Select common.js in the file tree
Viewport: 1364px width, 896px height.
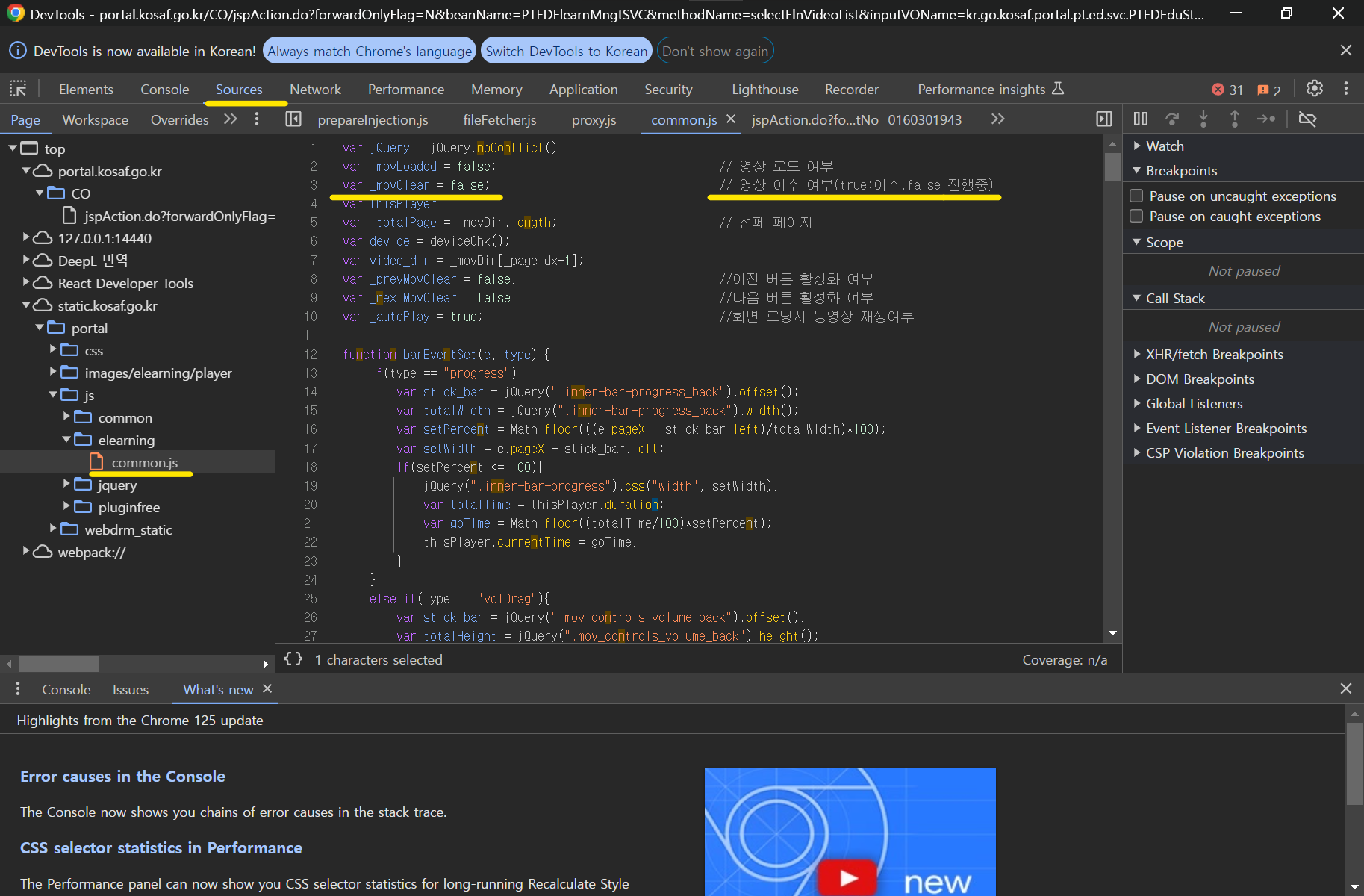coord(144,462)
